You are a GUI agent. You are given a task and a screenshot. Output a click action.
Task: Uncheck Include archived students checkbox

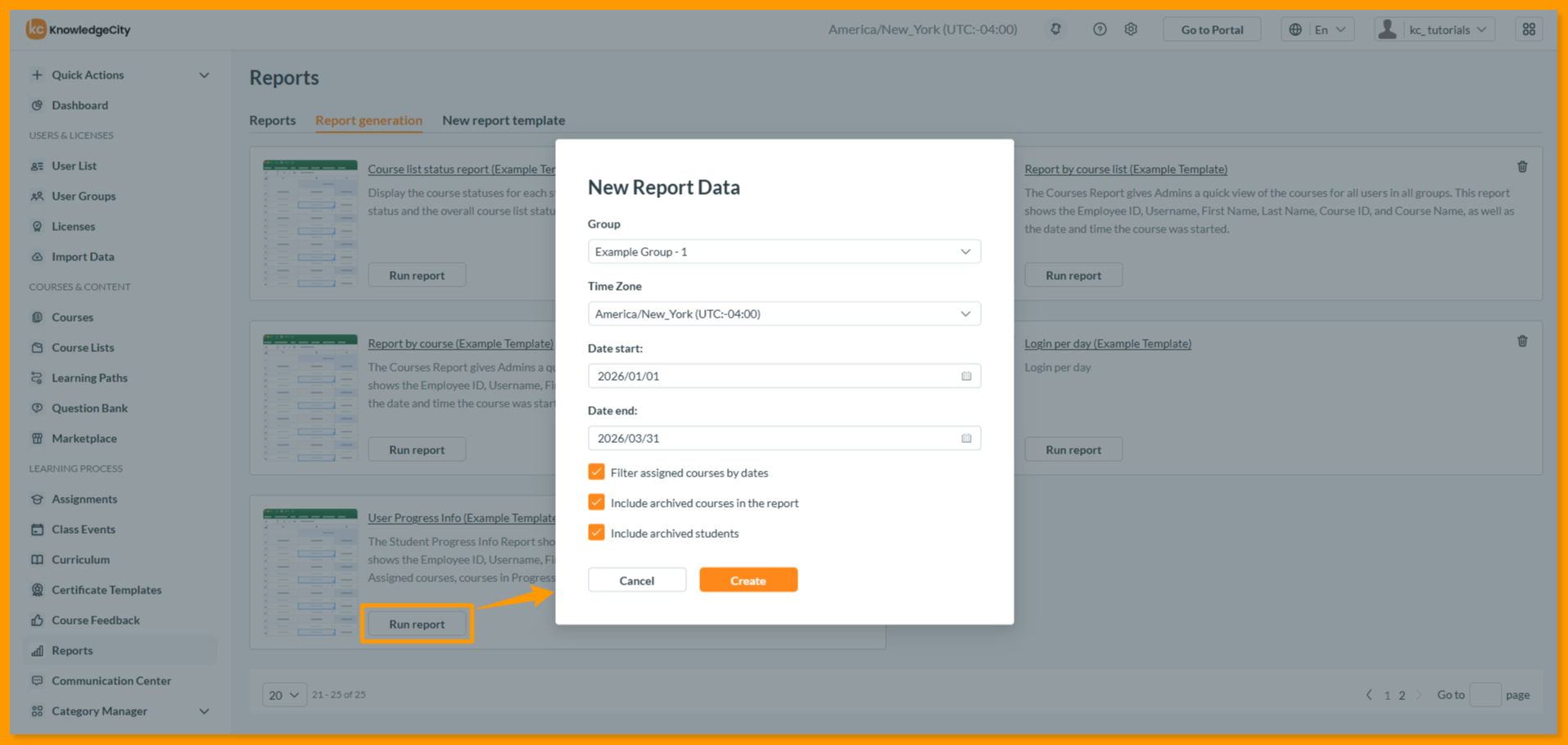[x=596, y=533]
